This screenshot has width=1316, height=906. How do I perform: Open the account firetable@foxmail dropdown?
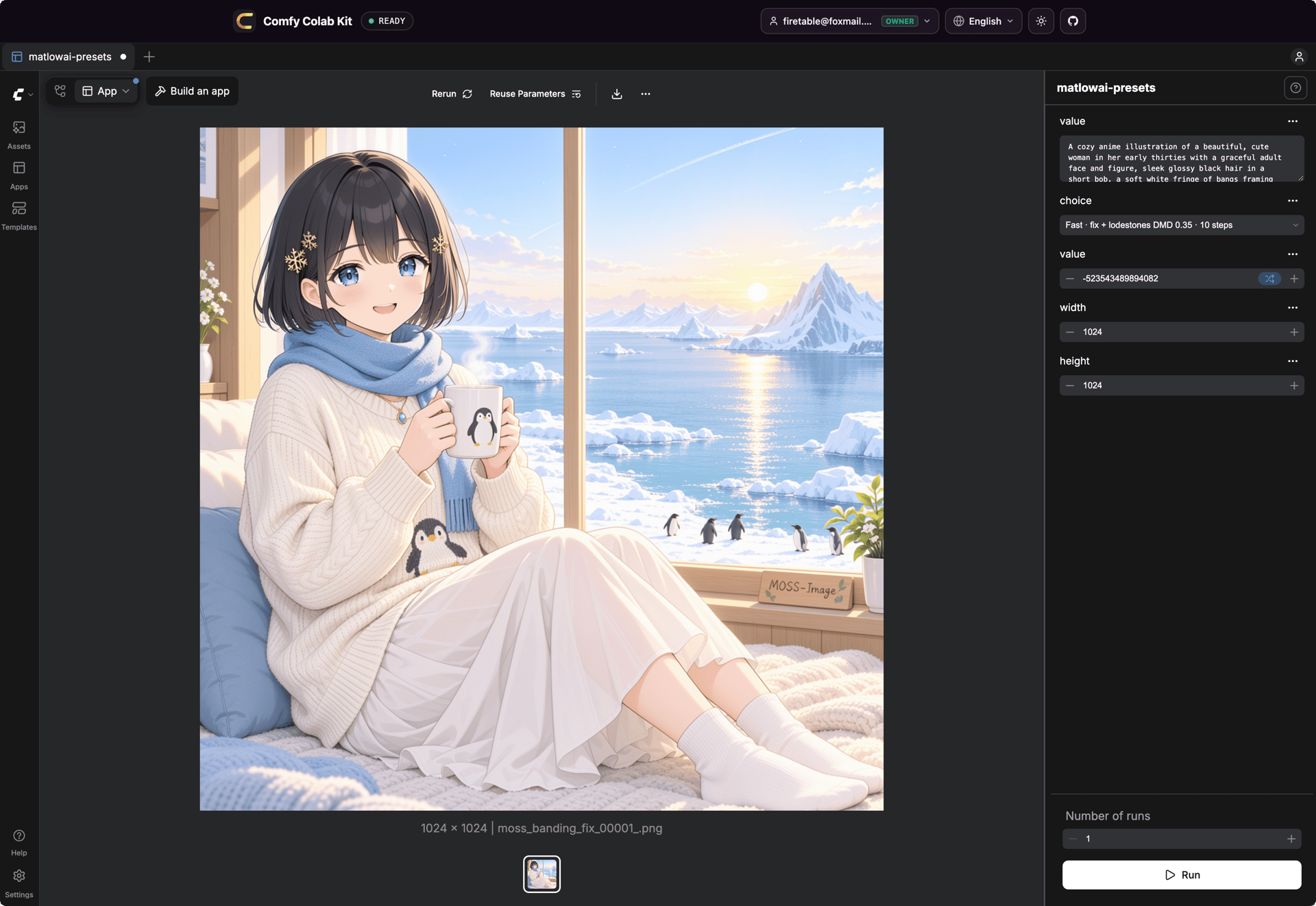pos(850,21)
